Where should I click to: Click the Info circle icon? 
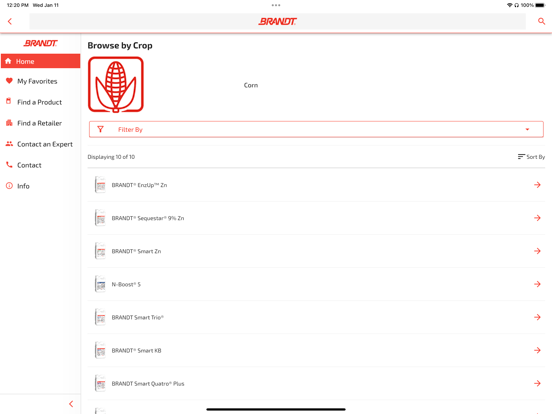pyautogui.click(x=9, y=186)
